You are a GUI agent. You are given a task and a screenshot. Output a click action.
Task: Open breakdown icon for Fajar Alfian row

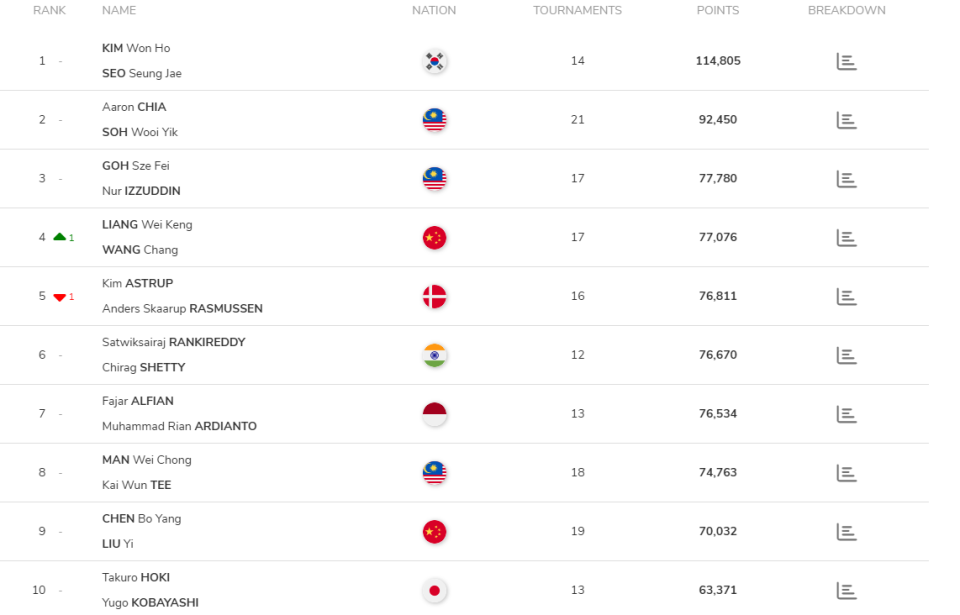click(846, 414)
